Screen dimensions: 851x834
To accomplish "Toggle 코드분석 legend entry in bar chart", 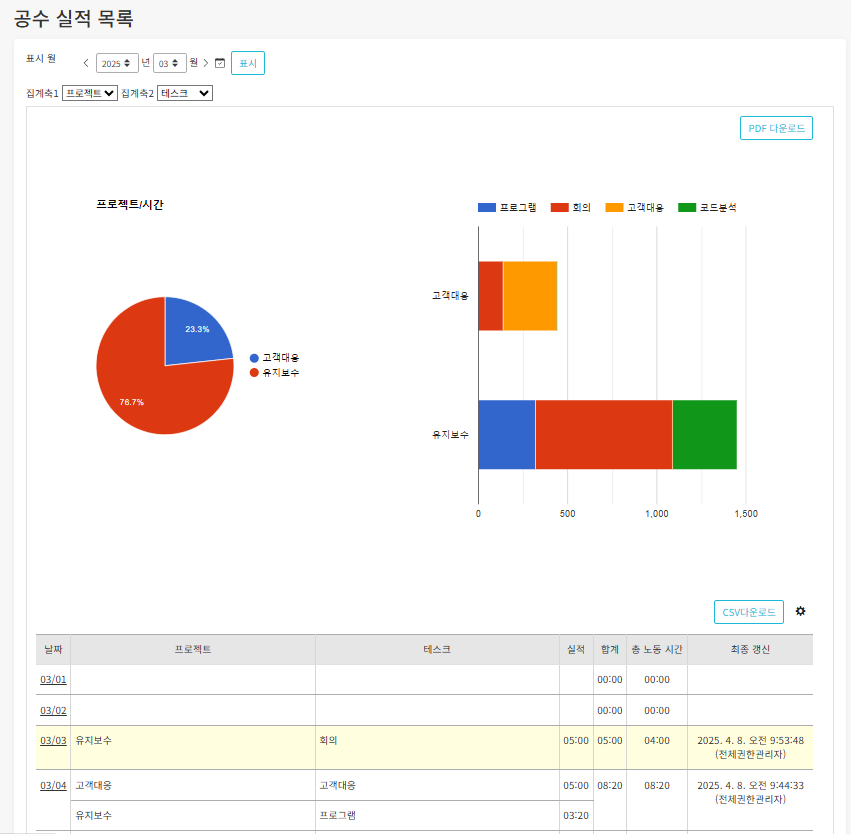I will 708,207.
